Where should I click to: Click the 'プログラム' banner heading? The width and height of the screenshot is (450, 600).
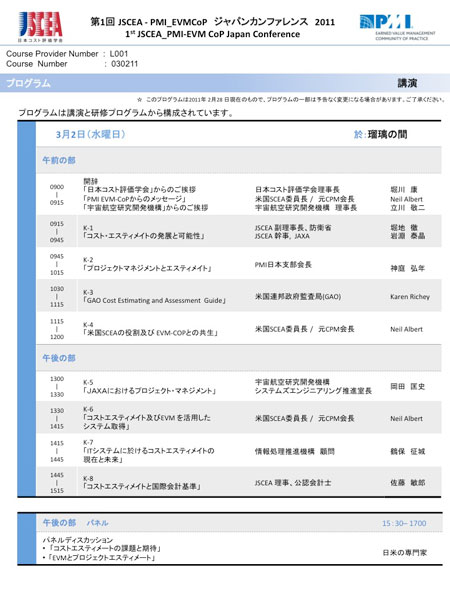tap(28, 83)
